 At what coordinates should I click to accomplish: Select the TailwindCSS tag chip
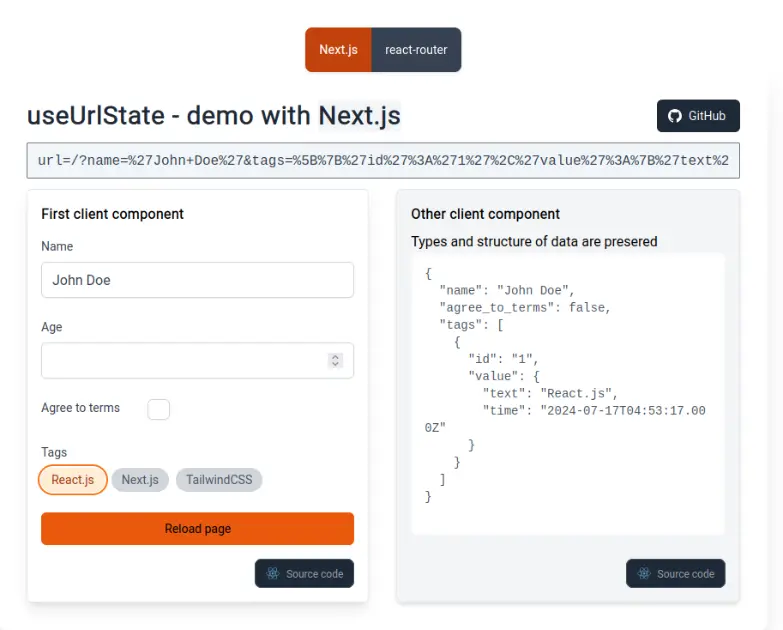point(219,480)
